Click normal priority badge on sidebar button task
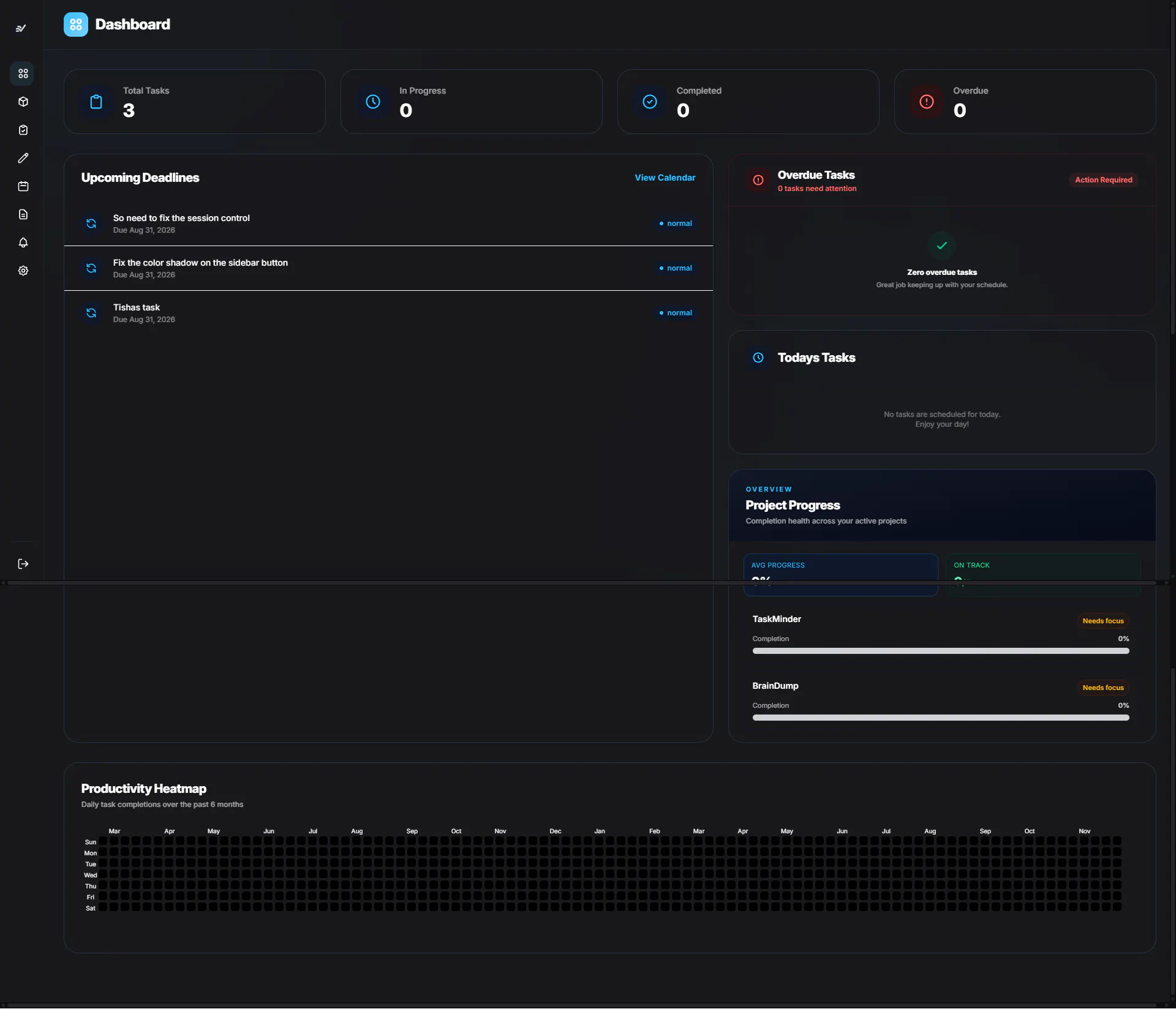The width and height of the screenshot is (1176, 1009). 676,268
